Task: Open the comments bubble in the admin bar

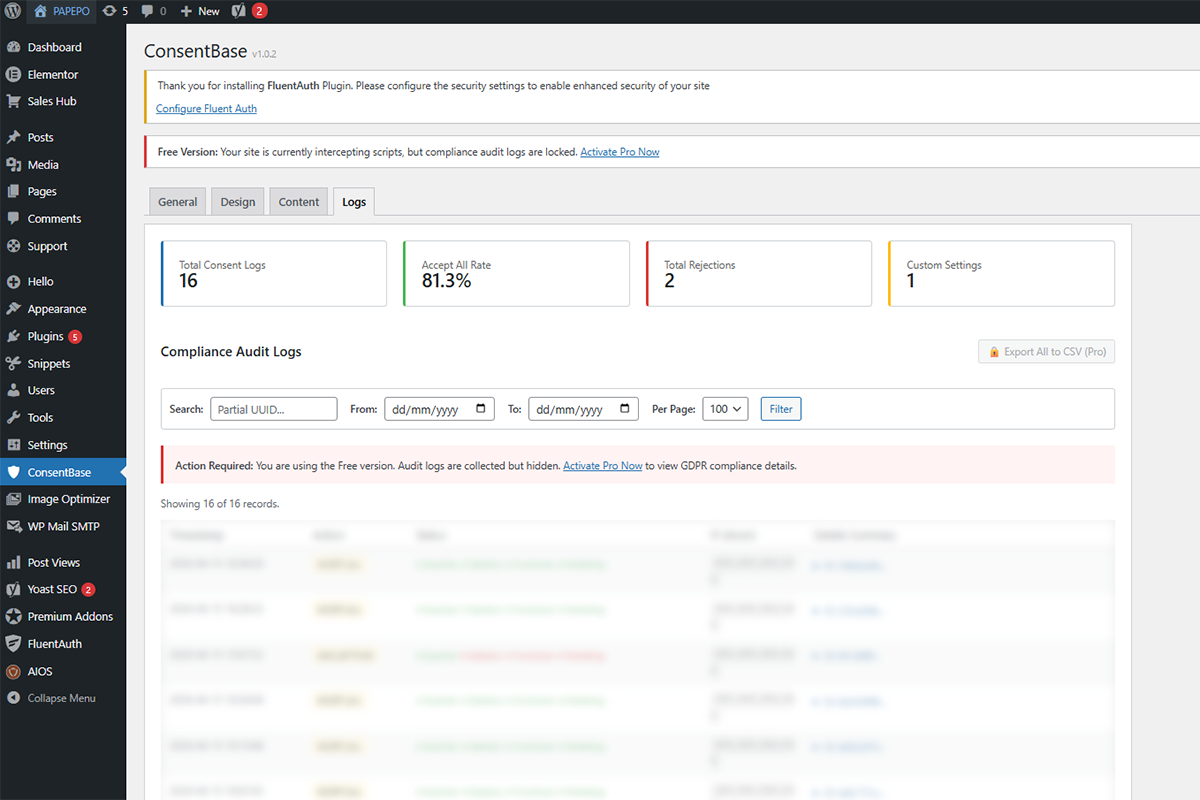Action: pyautogui.click(x=147, y=11)
